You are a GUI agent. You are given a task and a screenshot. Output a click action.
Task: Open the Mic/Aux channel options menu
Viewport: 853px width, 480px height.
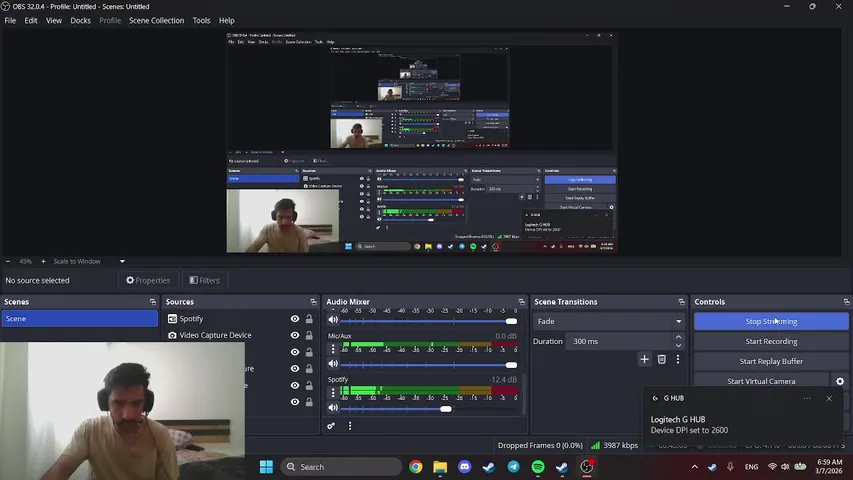point(333,348)
